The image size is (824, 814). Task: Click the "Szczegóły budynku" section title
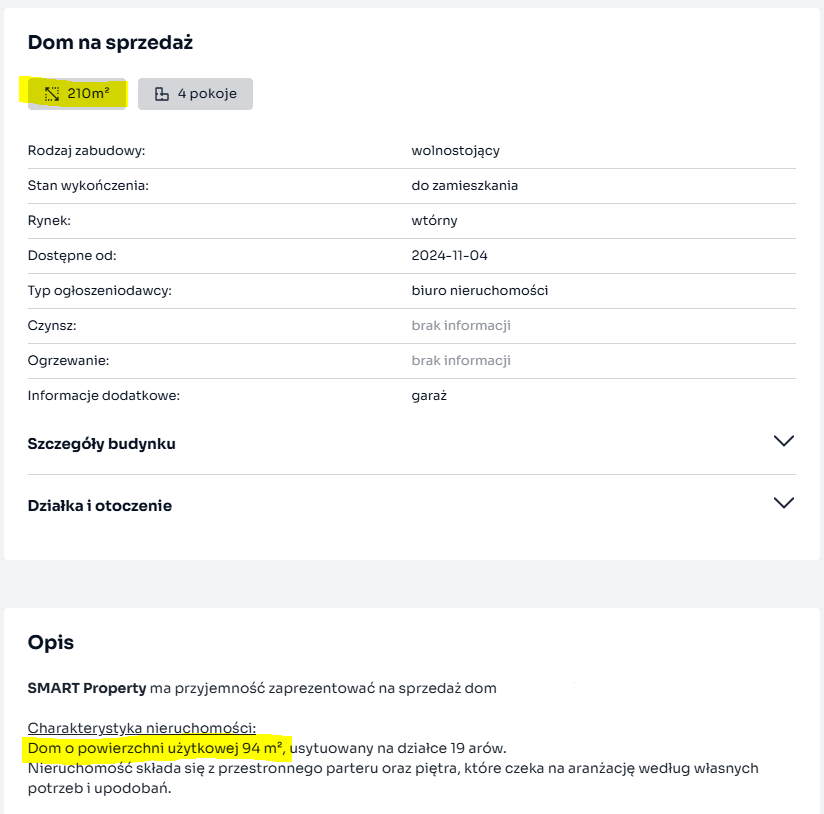[102, 444]
